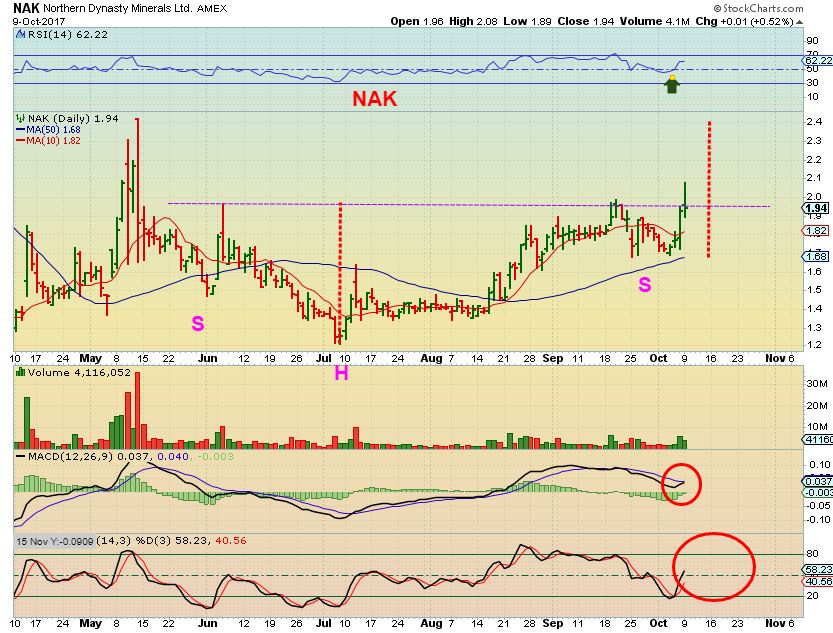Image resolution: width=833 pixels, height=633 pixels.
Task: Click the %D(3) 58.23, 40.56 stochastic legend
Action: (191, 541)
